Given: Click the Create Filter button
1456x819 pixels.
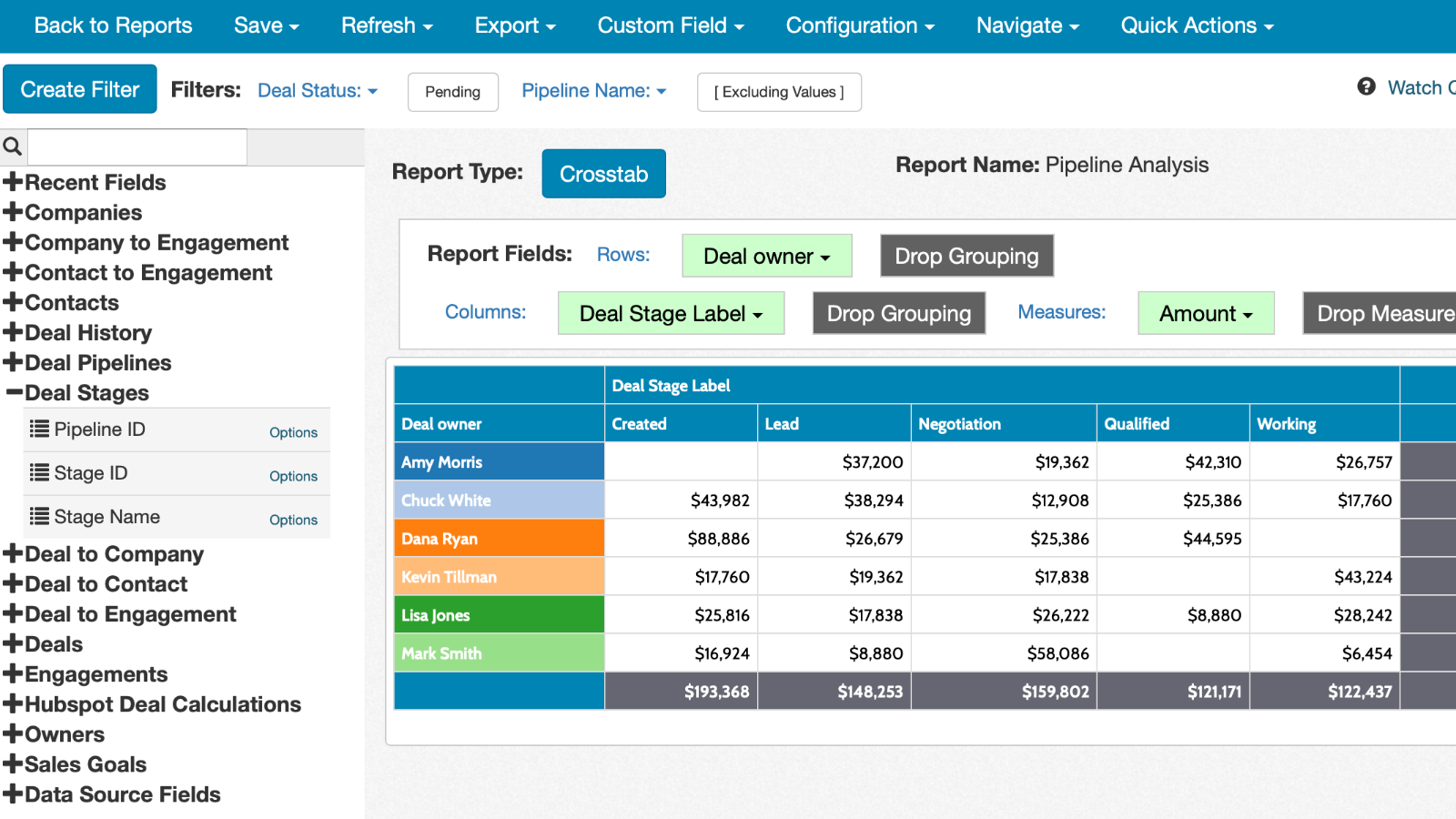Looking at the screenshot, I should coord(79,88).
